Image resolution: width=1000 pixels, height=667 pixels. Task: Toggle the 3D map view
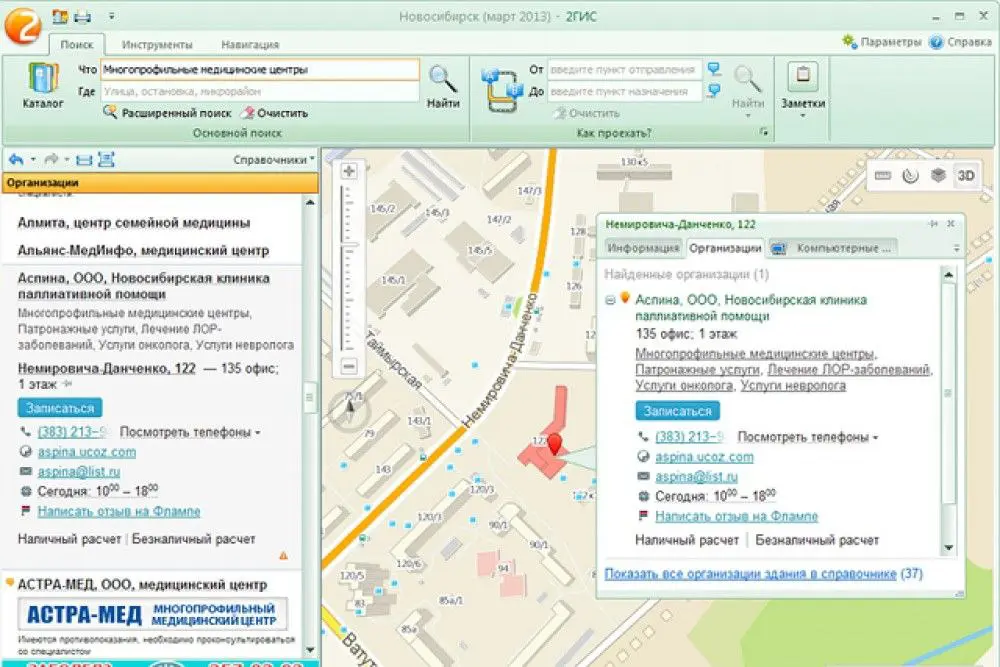[x=966, y=175]
